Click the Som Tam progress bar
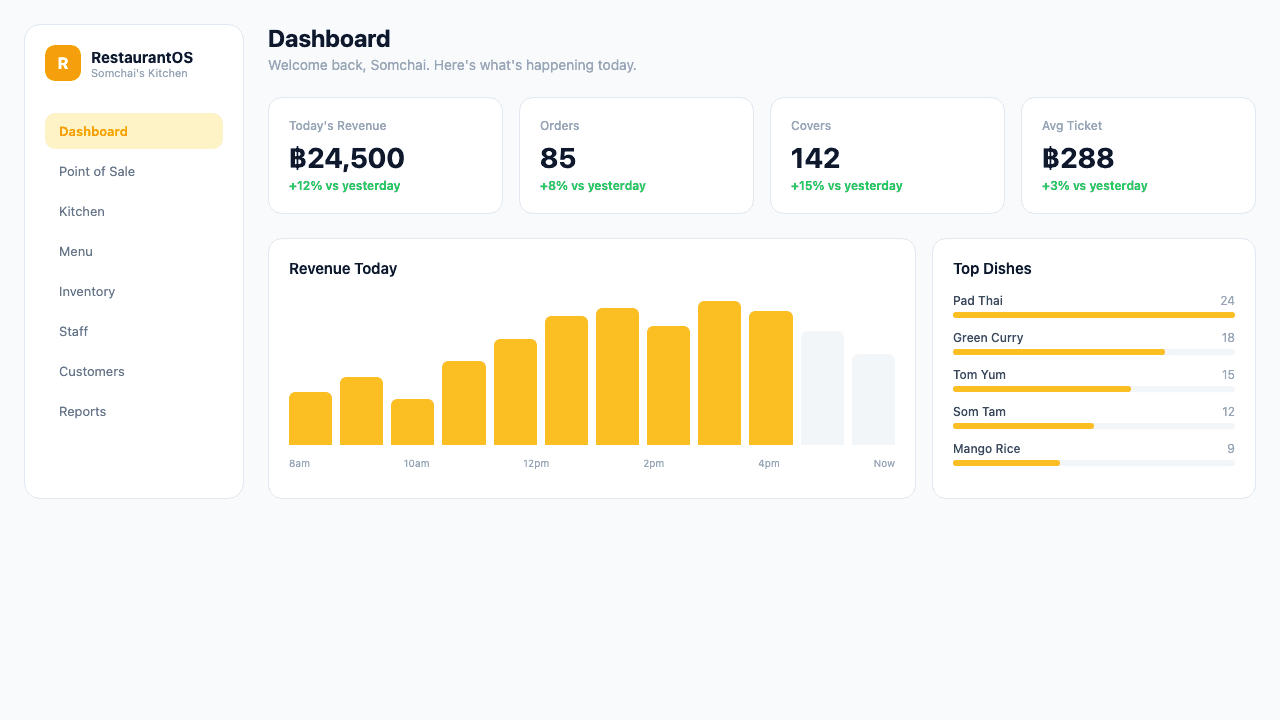The width and height of the screenshot is (1280, 720). [x=1094, y=426]
